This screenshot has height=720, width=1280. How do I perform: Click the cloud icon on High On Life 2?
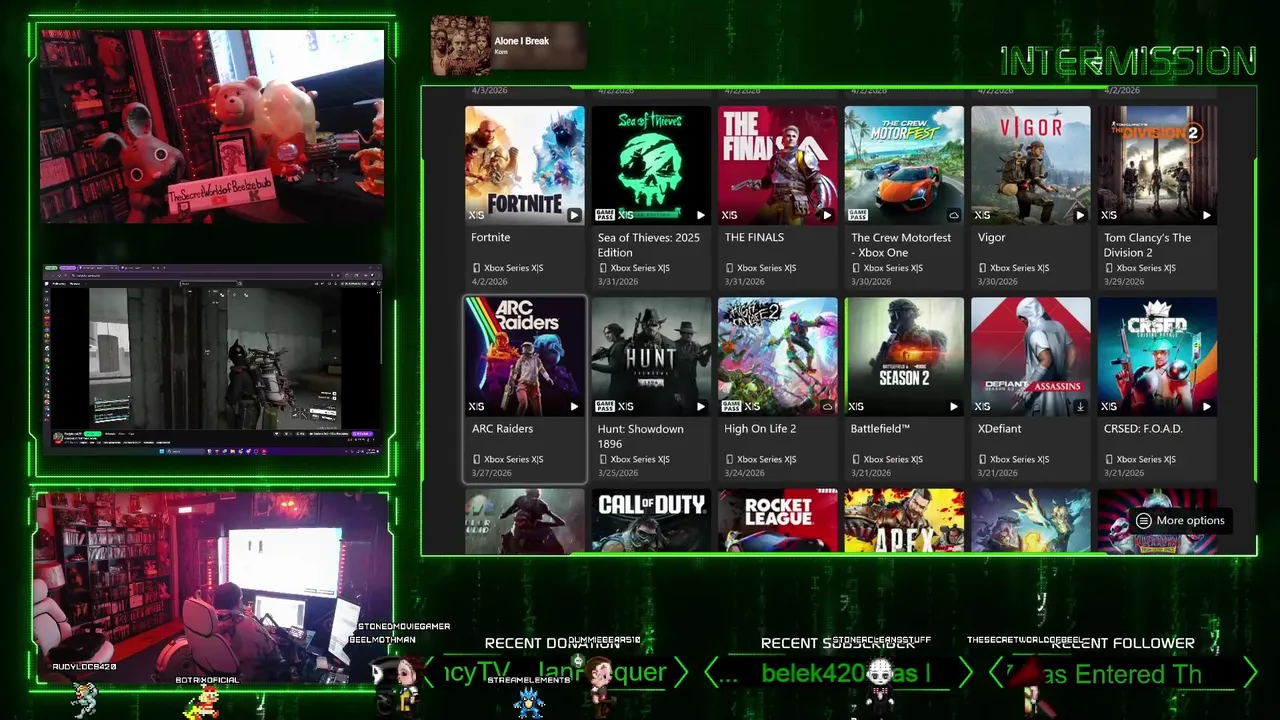[x=827, y=406]
